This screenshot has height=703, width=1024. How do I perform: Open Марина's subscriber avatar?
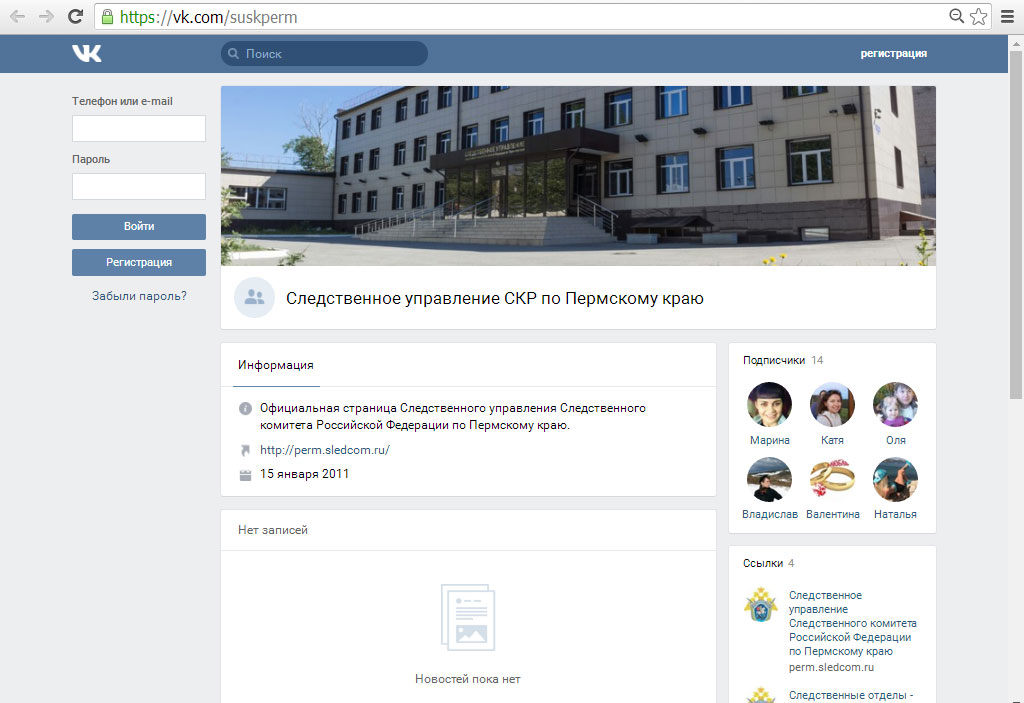coord(769,404)
